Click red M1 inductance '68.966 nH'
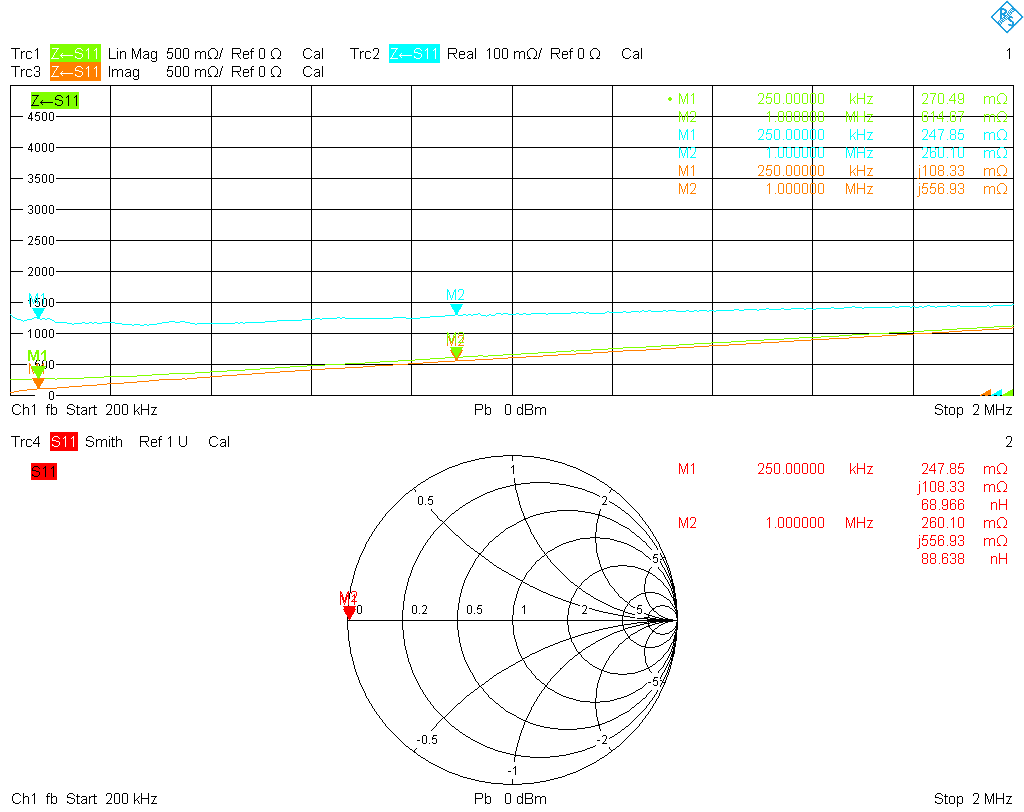 tap(964, 505)
